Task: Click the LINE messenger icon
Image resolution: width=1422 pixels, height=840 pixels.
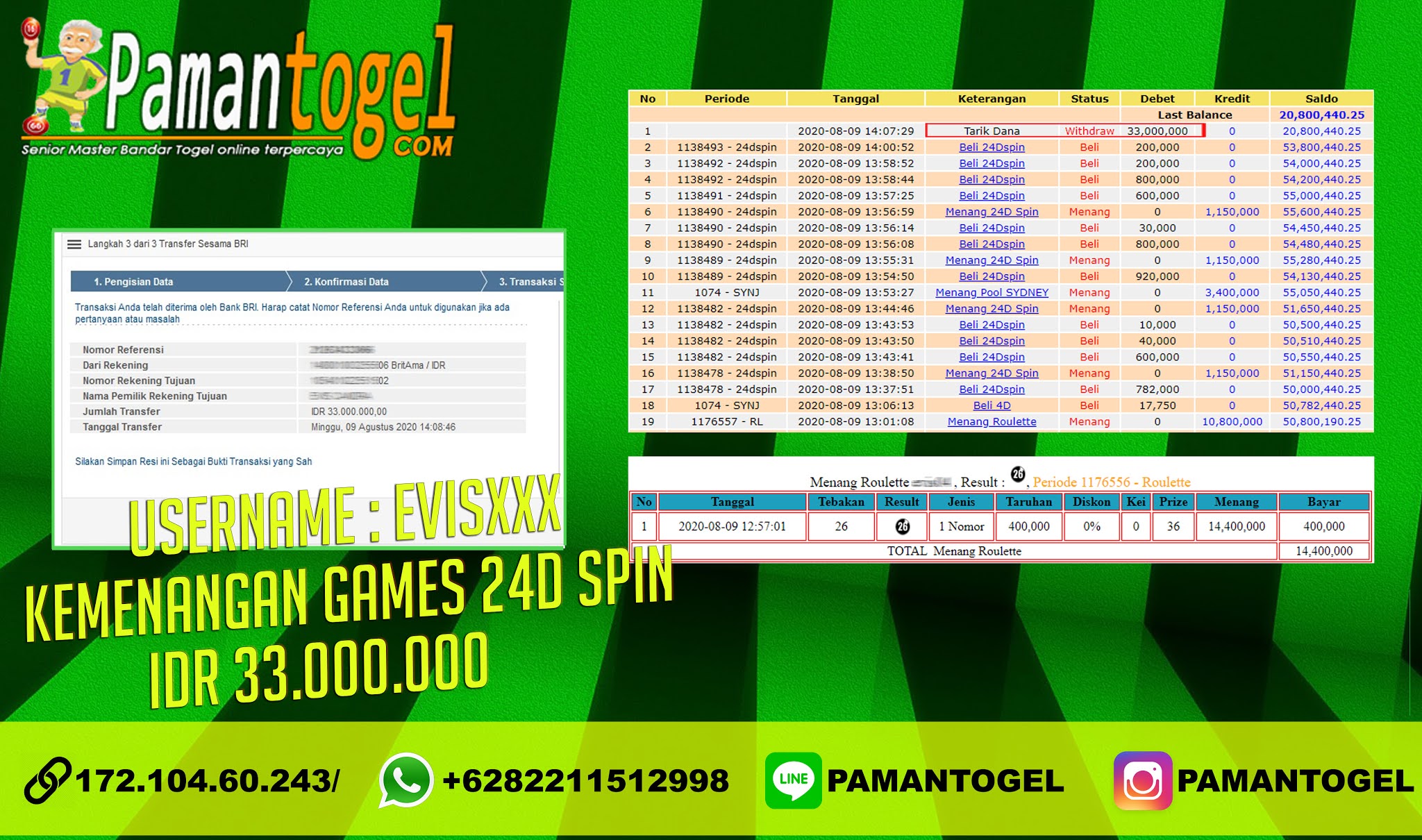Action: pyautogui.click(x=793, y=780)
